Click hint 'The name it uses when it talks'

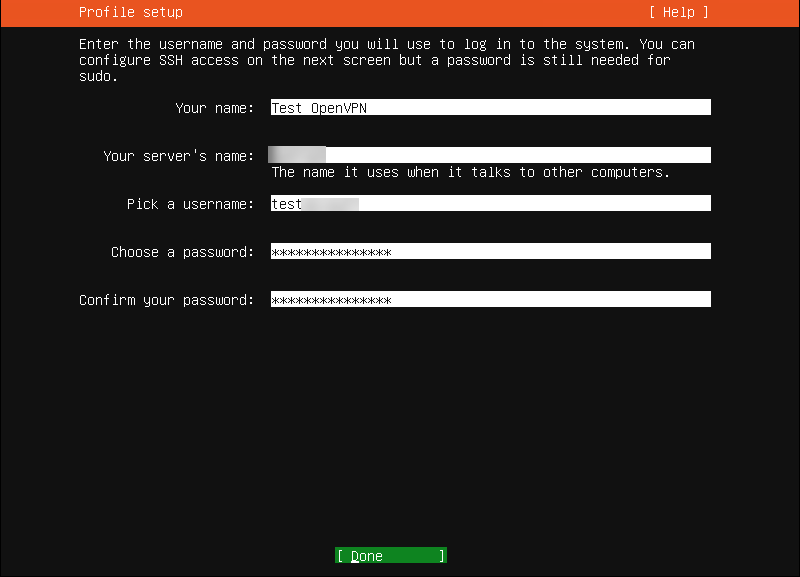(470, 172)
